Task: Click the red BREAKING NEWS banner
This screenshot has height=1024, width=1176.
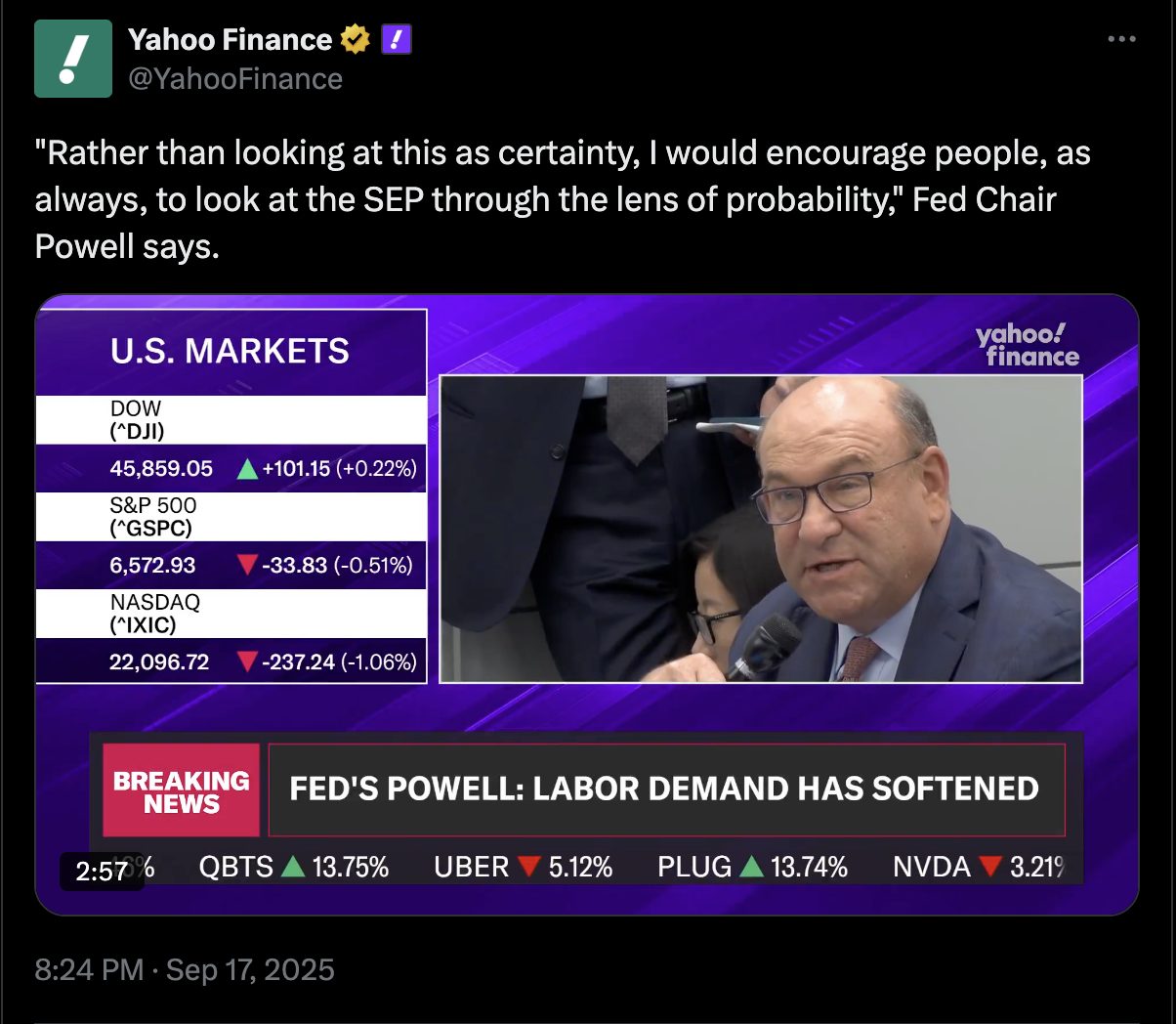Action: click(181, 788)
